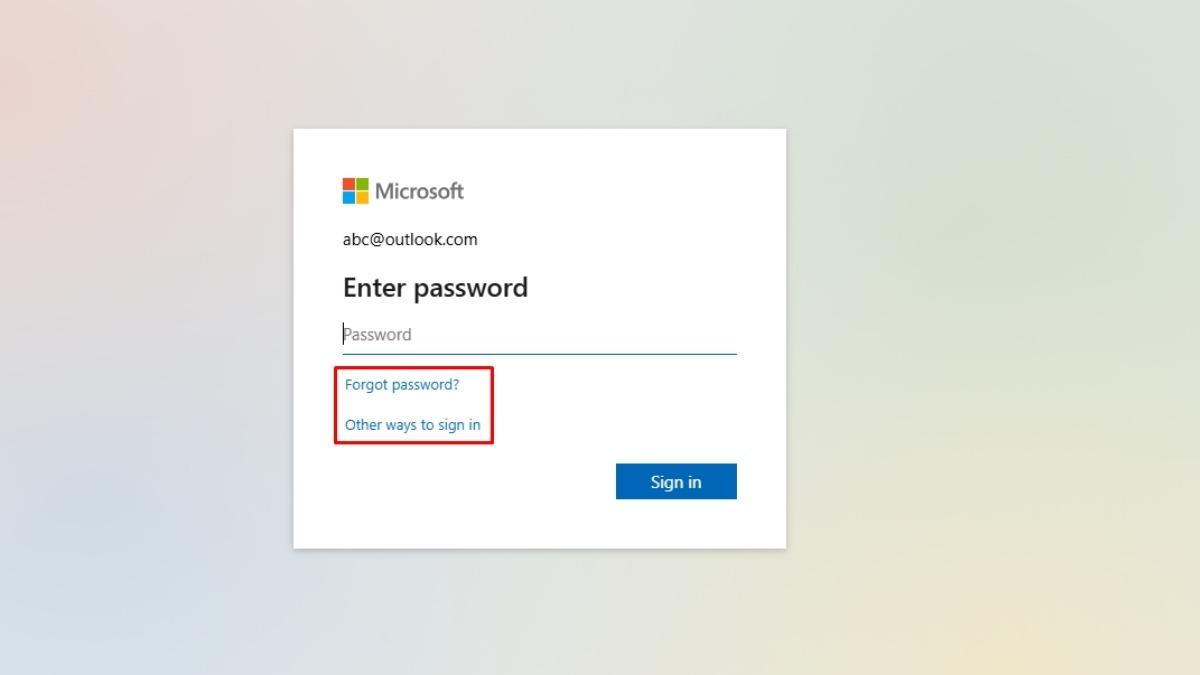Click the blue square in Microsoft logo

pyautogui.click(x=349, y=198)
